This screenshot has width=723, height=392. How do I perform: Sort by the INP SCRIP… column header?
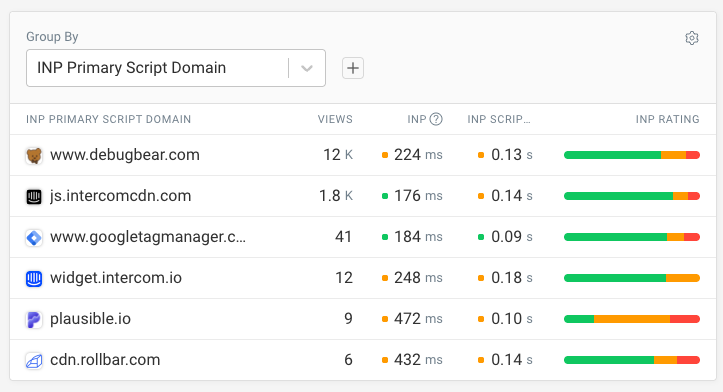point(499,119)
